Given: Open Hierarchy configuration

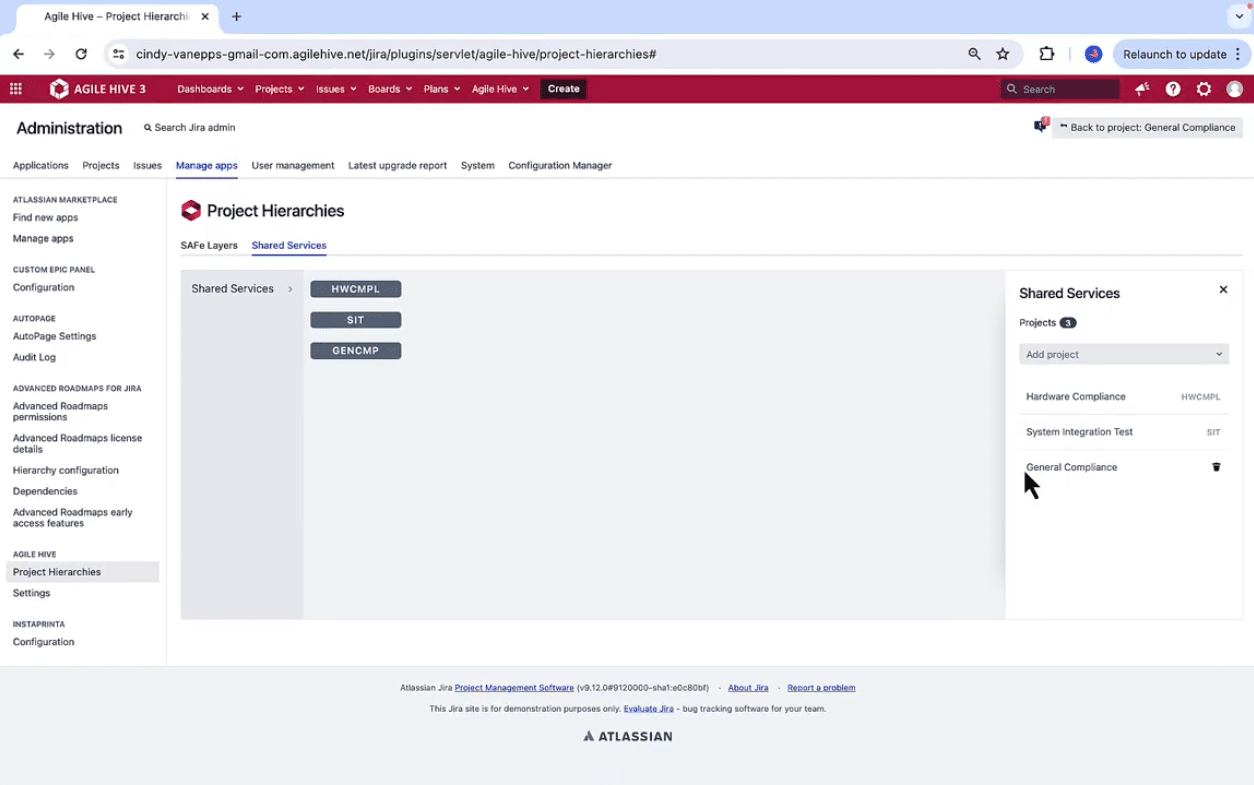Looking at the screenshot, I should [x=66, y=470].
